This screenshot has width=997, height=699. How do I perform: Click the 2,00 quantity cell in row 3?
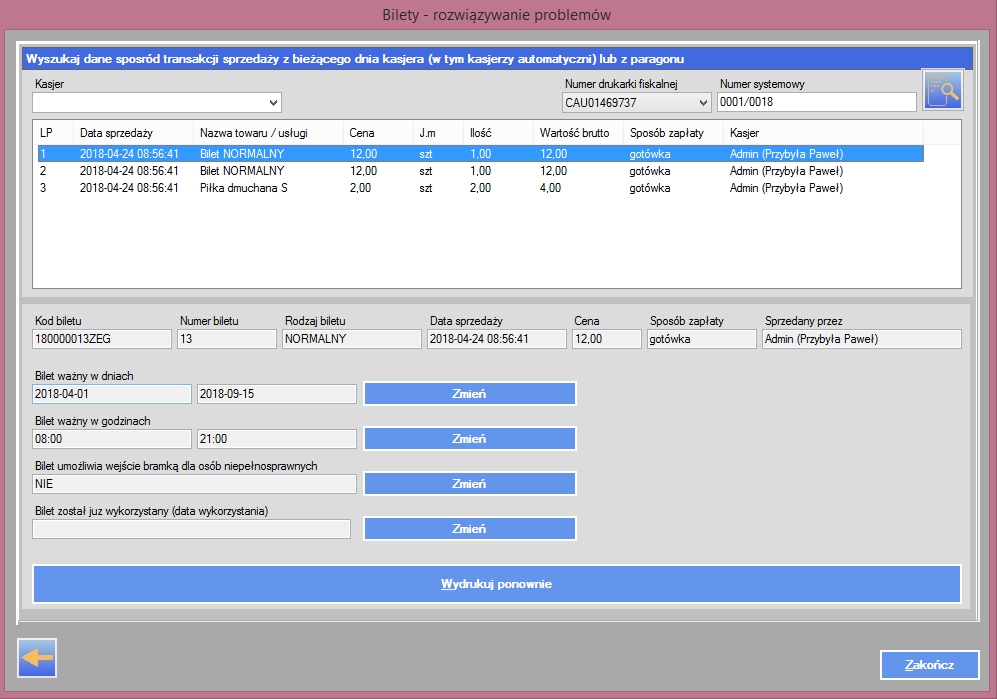point(480,188)
